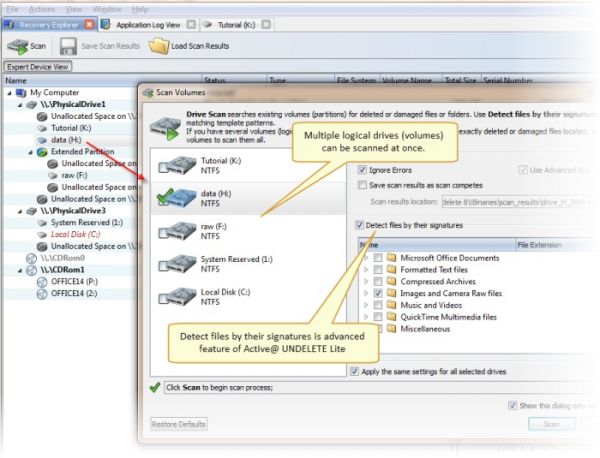Image resolution: width=600 pixels, height=458 pixels.
Task: Check the Microsoft Office Documents signature box
Action: click(377, 259)
